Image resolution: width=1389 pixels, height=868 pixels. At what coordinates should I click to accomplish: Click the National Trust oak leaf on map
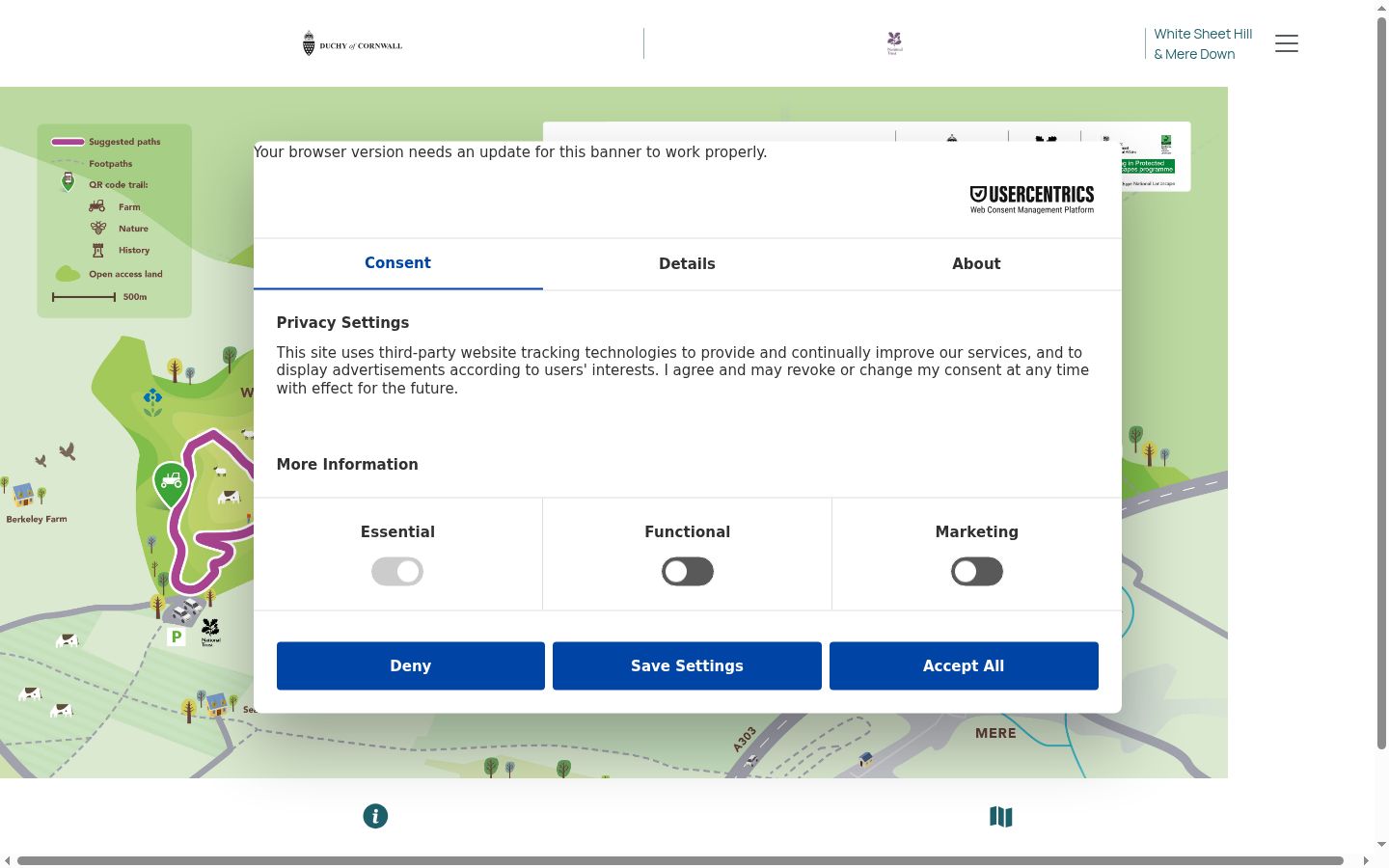click(x=210, y=632)
